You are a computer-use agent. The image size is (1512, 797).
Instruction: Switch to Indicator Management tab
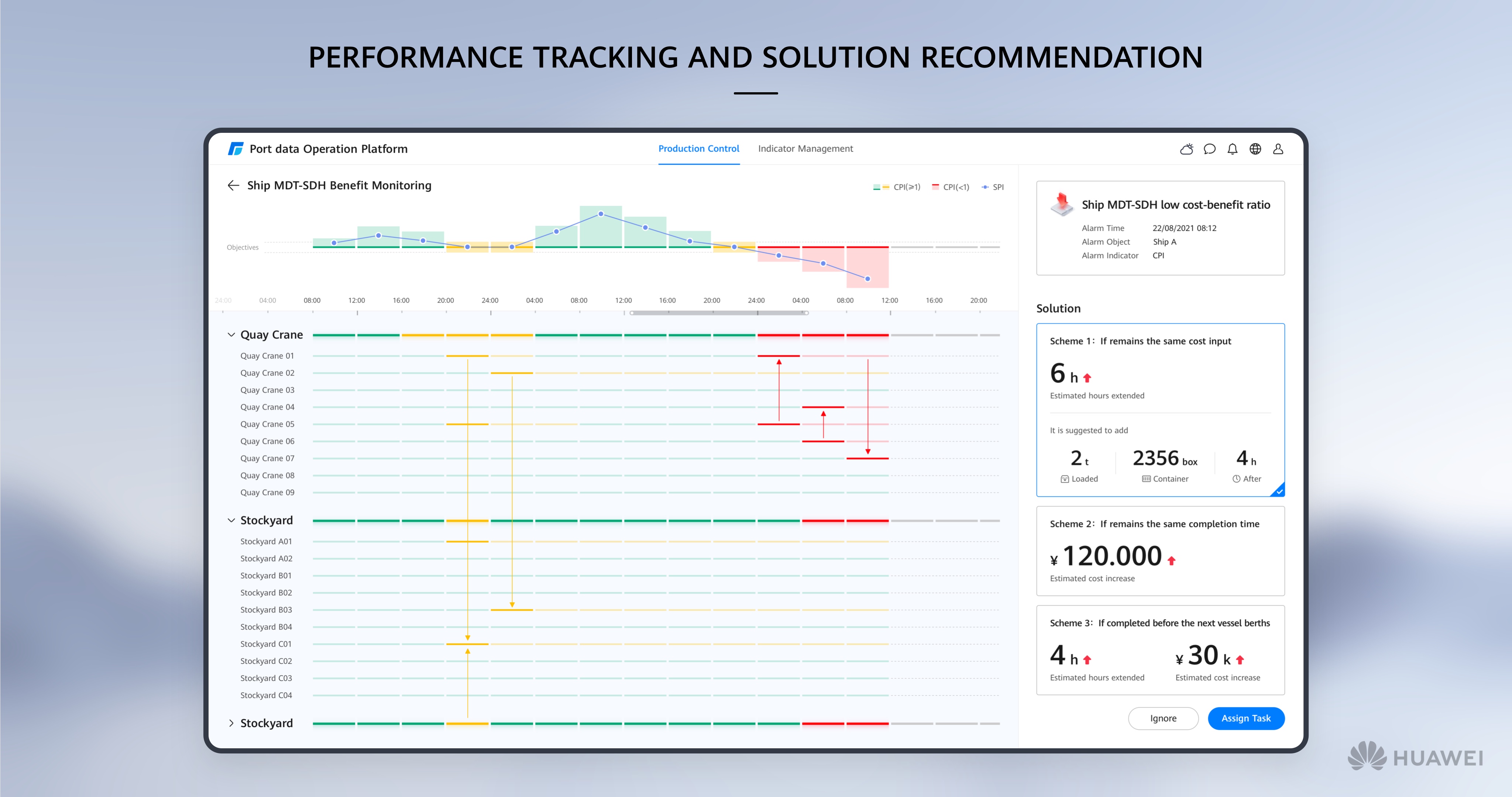pyautogui.click(x=805, y=149)
